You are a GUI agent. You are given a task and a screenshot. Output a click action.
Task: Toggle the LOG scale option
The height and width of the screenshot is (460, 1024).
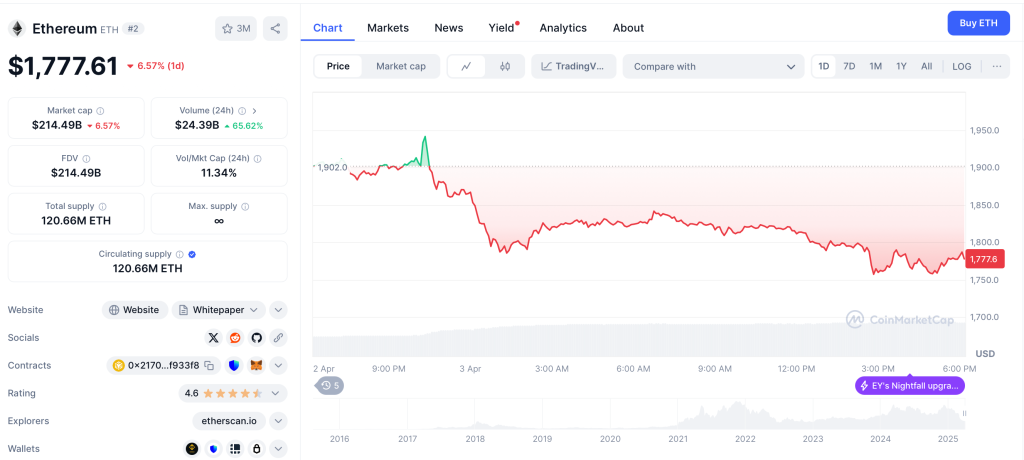click(961, 67)
